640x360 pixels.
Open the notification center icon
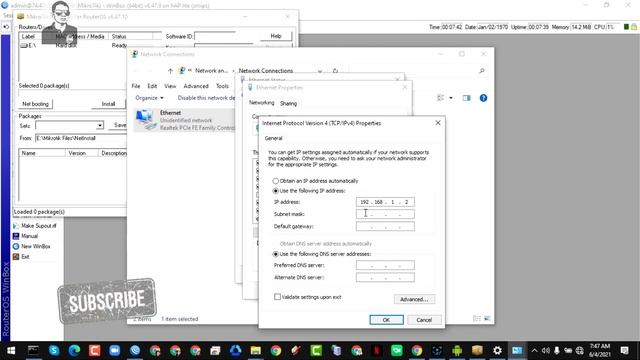pyautogui.click(x=624, y=351)
